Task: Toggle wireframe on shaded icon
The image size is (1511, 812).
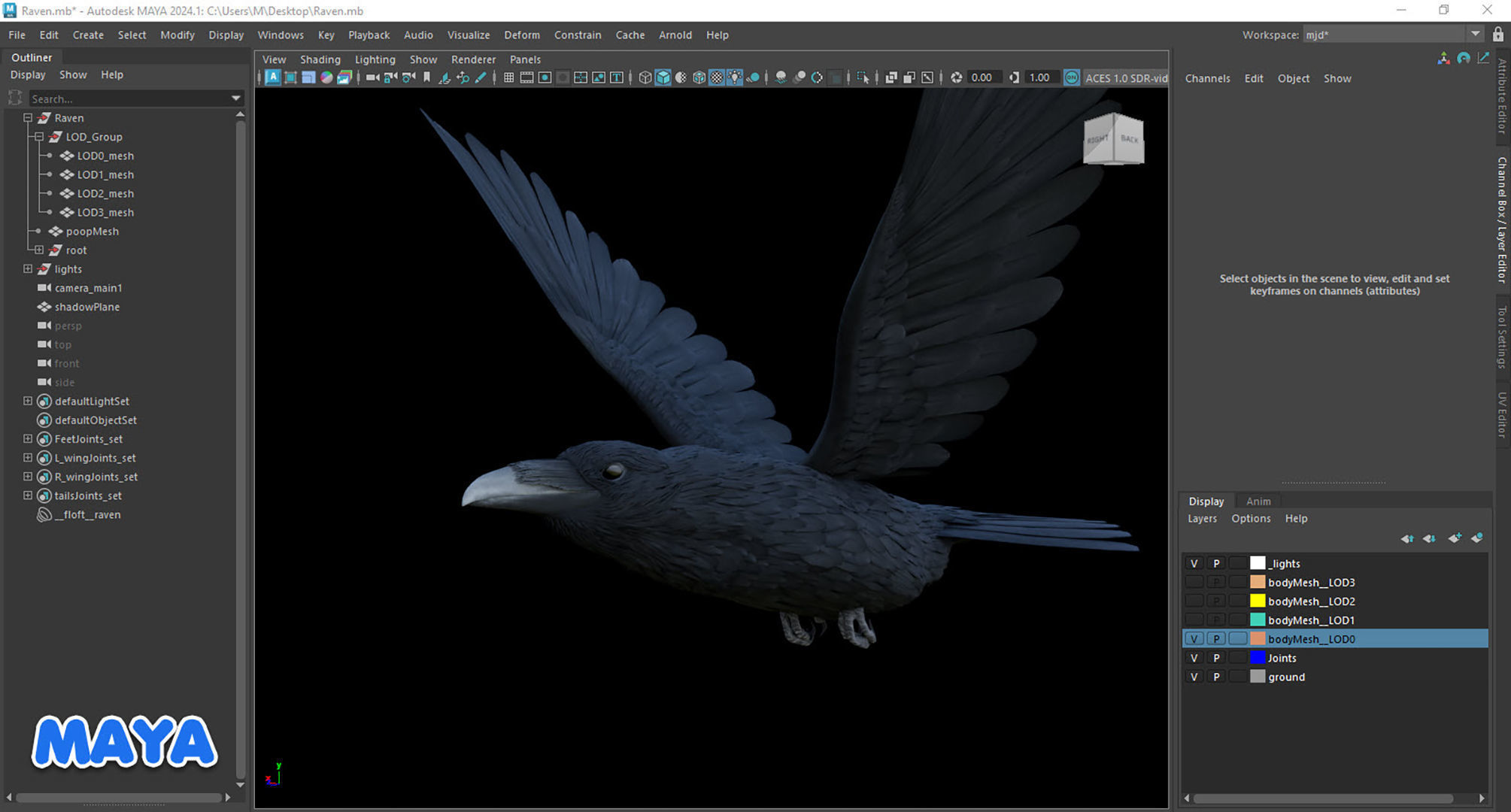Action: pos(699,77)
